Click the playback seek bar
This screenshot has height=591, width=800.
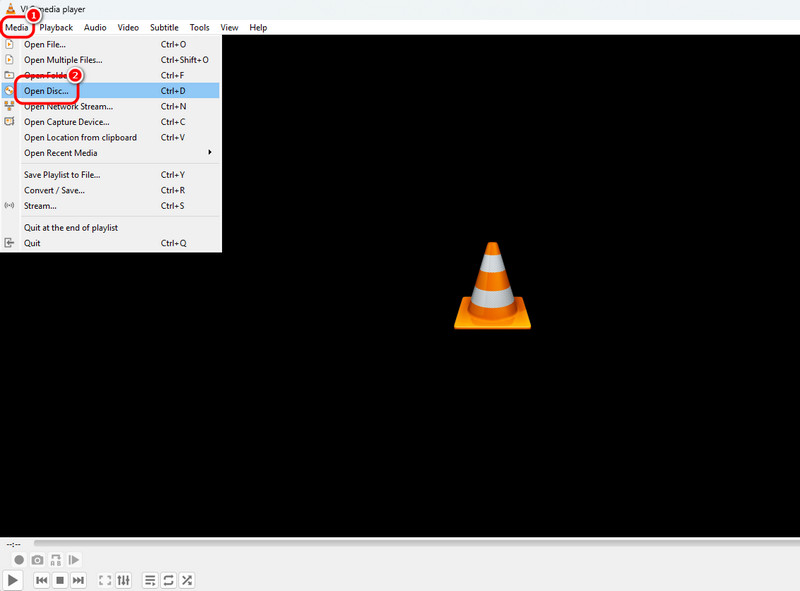(416, 544)
